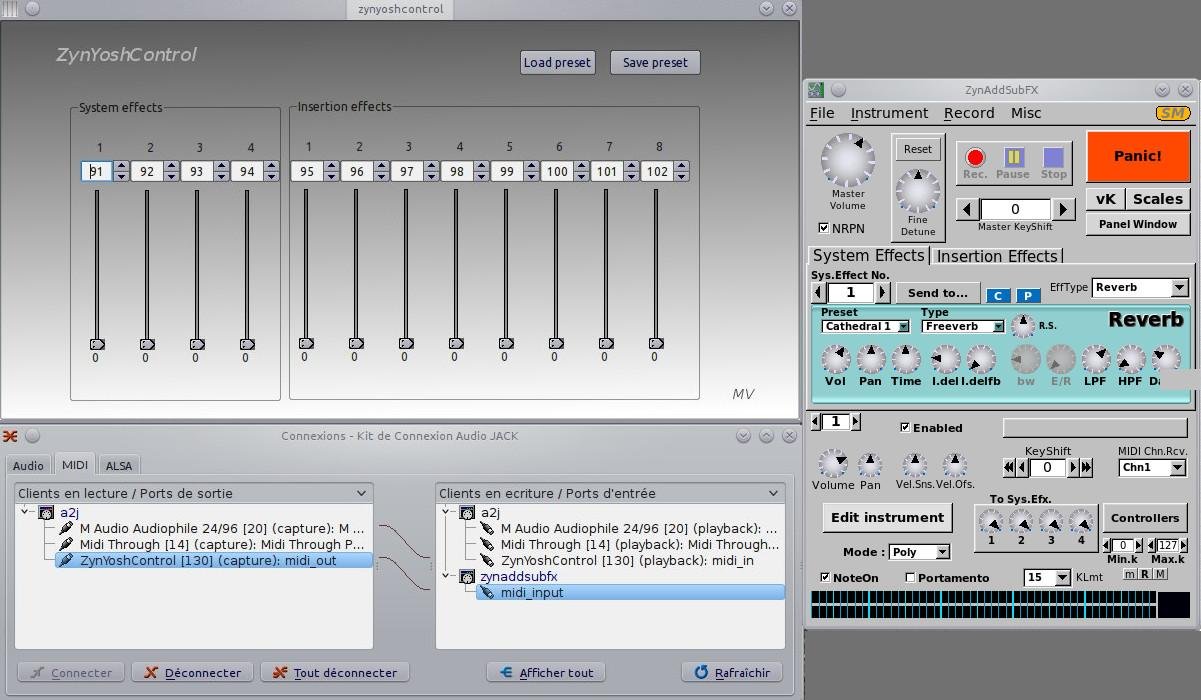The image size is (1201, 700).
Task: Increase Insertion effect 6 spinbox value 100
Action: pos(581,166)
